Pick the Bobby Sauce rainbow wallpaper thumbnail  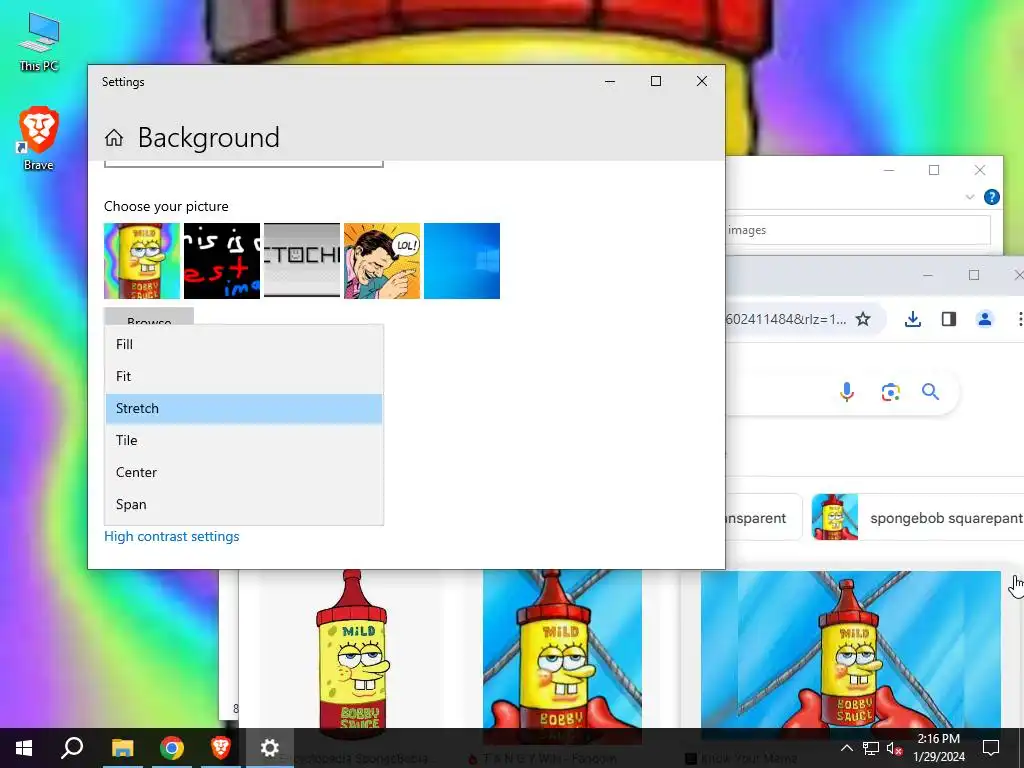142,261
